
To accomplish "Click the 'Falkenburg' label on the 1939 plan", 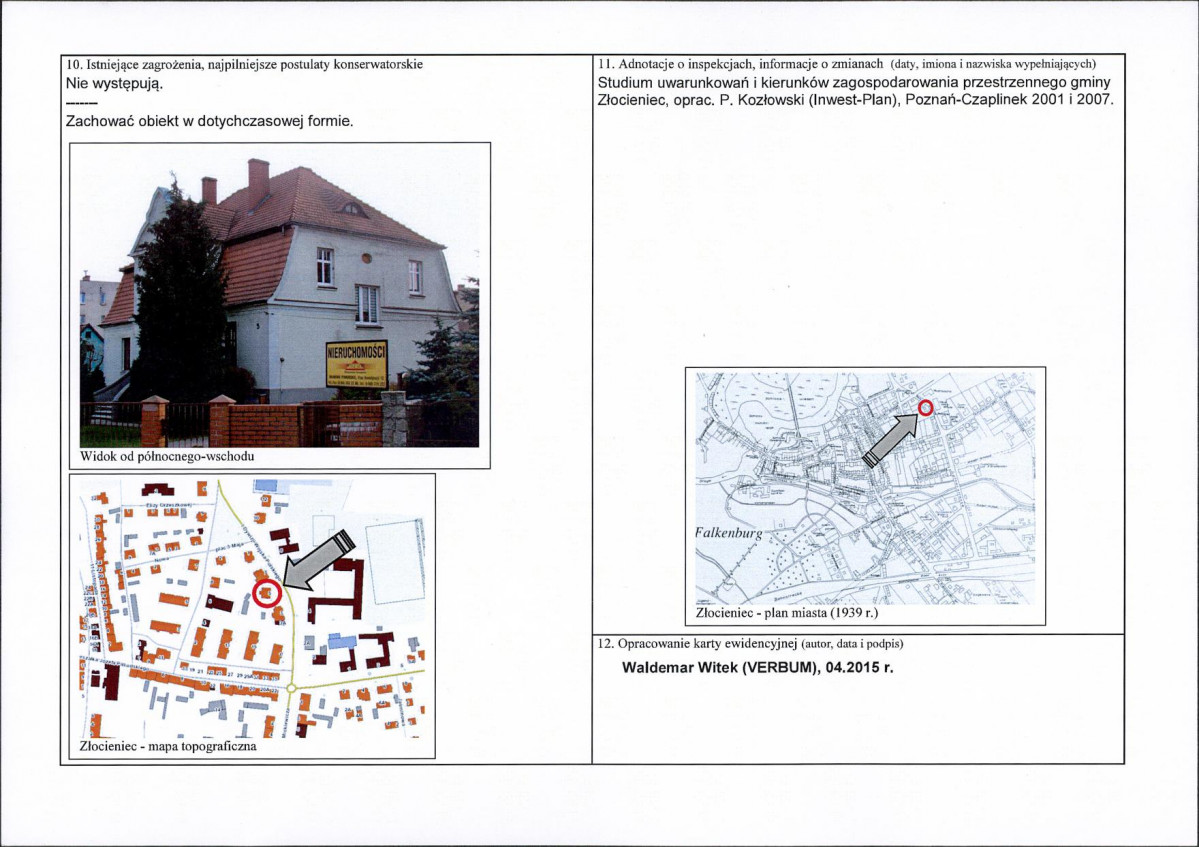I will 729,533.
